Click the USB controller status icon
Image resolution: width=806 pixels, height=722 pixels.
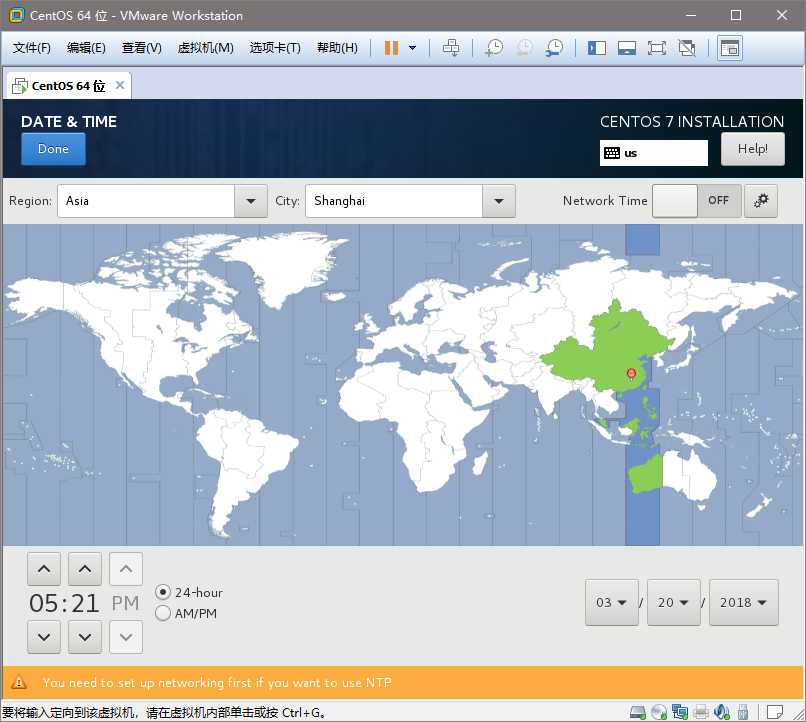point(742,712)
